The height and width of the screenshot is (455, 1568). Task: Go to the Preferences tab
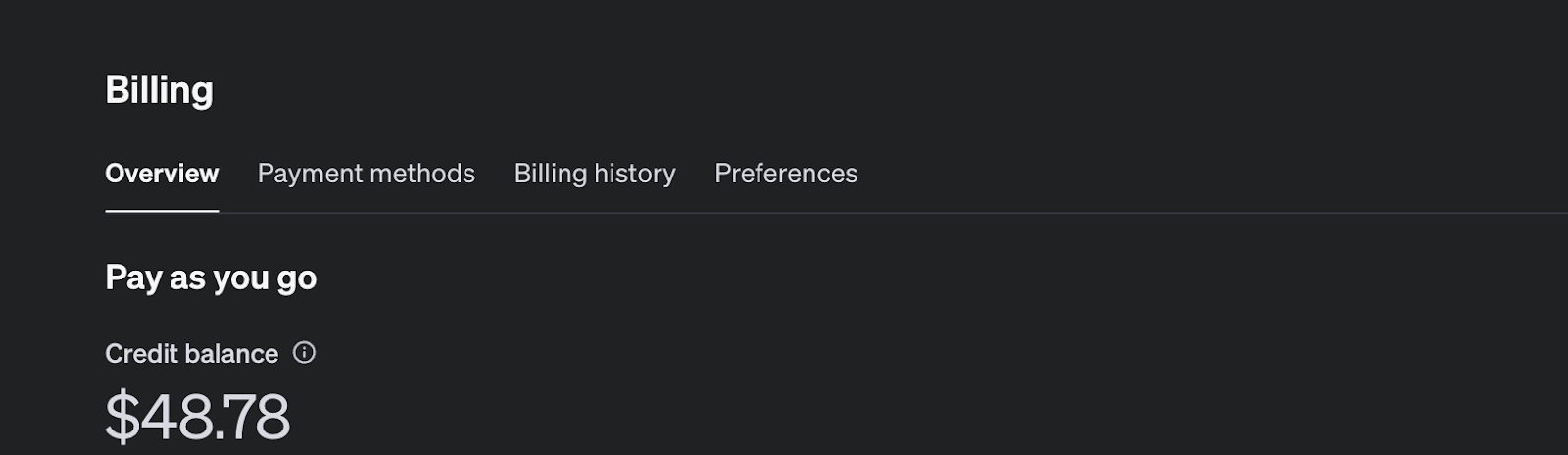(x=786, y=174)
